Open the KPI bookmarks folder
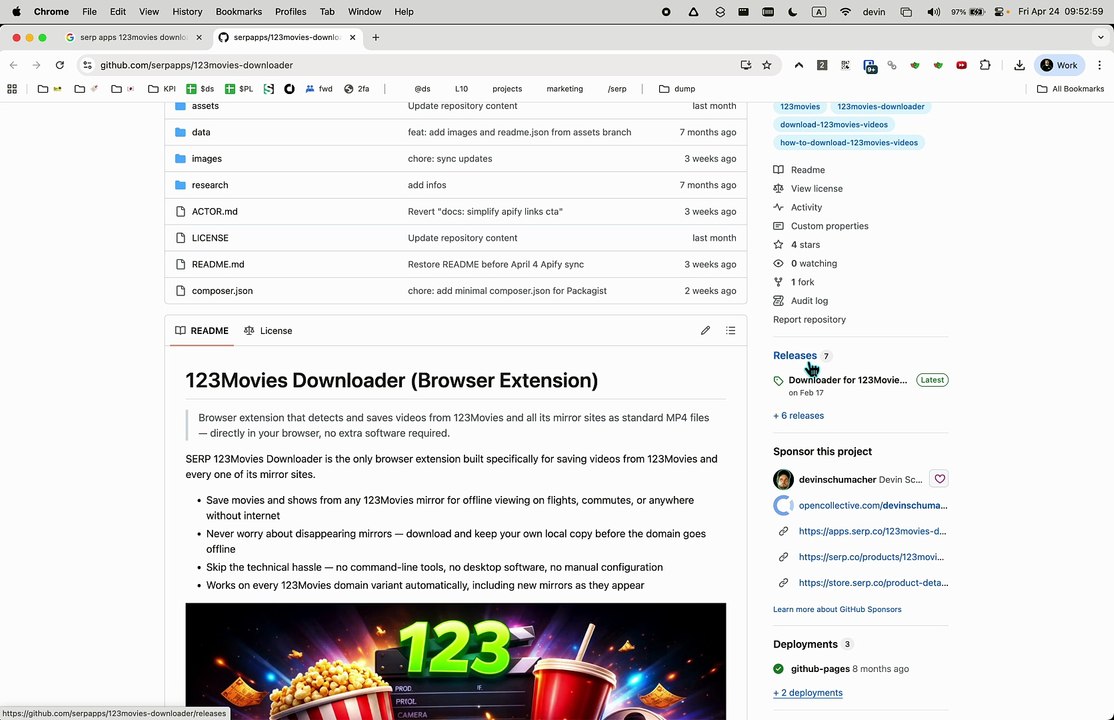 click(x=161, y=89)
